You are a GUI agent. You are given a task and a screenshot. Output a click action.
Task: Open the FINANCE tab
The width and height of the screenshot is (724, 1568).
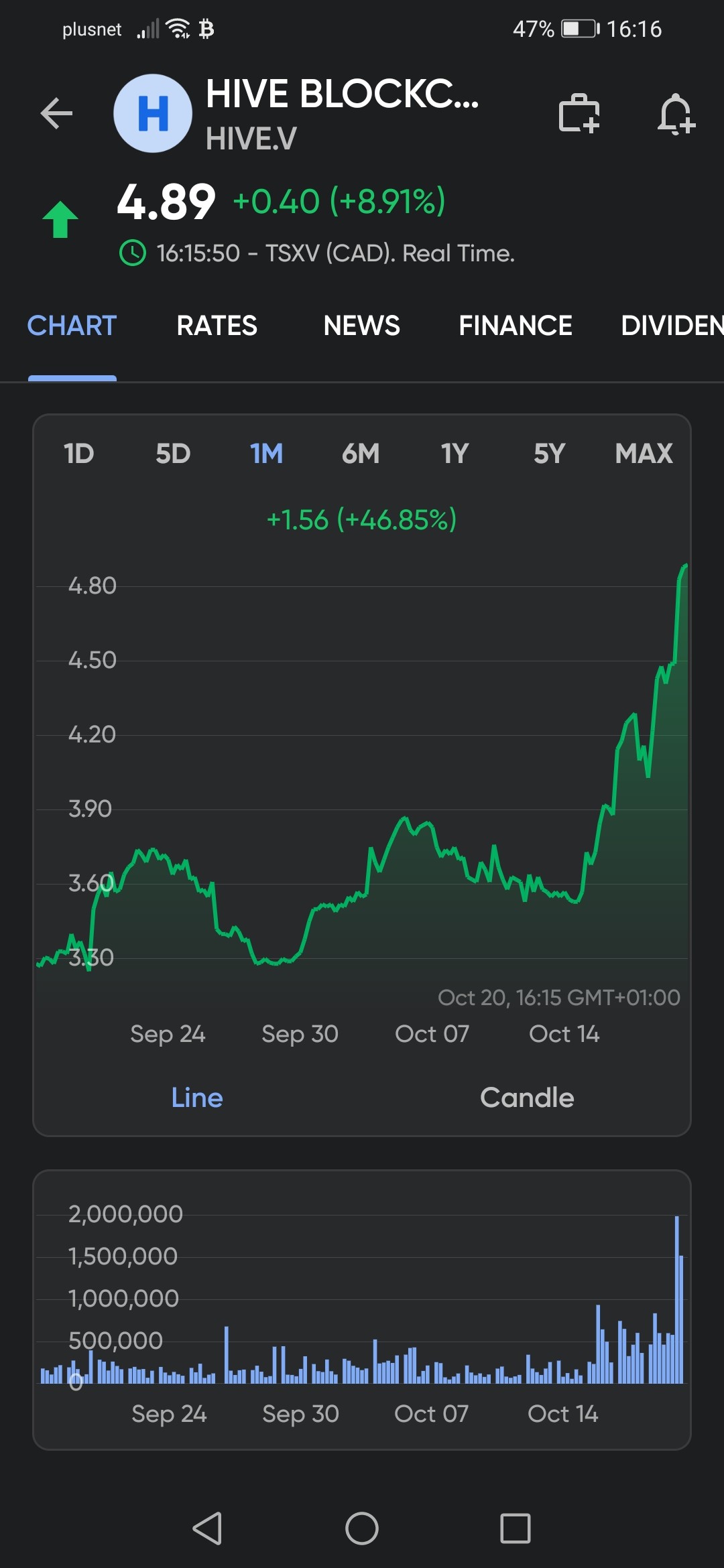[x=516, y=326]
